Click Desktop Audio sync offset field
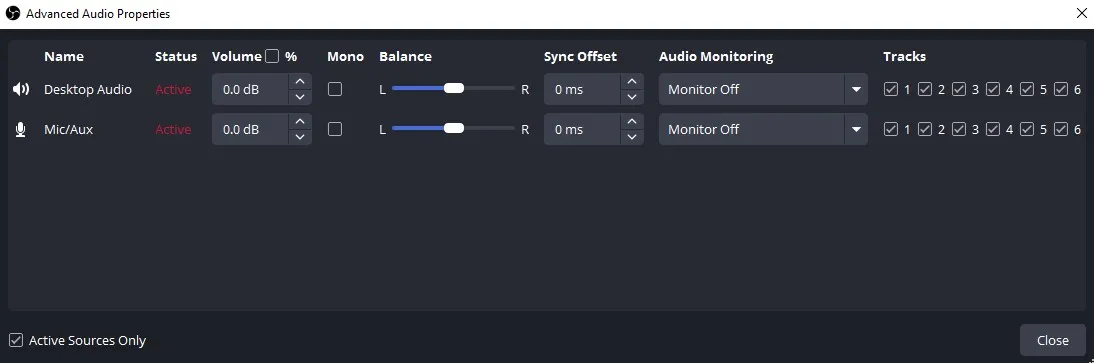The width and height of the screenshot is (1094, 363). 583,89
